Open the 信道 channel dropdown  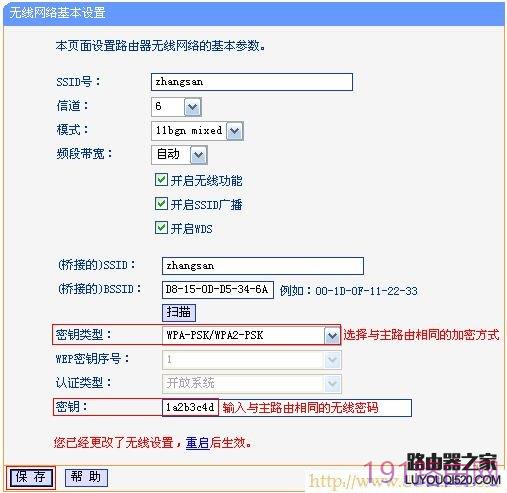(x=193, y=107)
